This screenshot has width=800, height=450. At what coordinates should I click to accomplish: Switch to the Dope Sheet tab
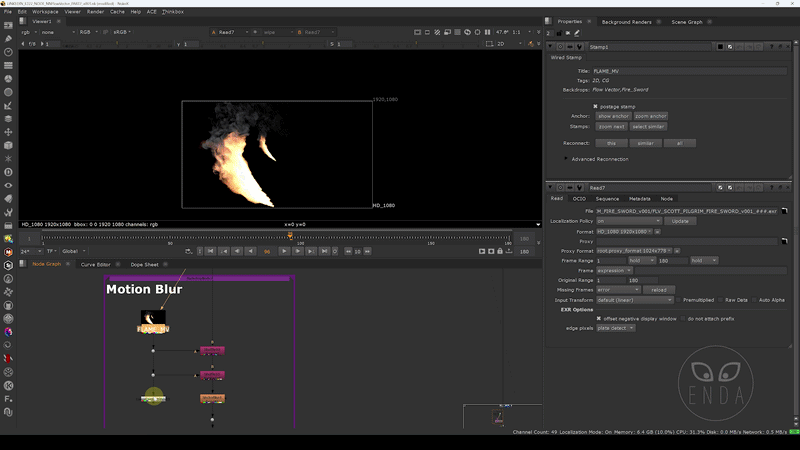(144, 264)
